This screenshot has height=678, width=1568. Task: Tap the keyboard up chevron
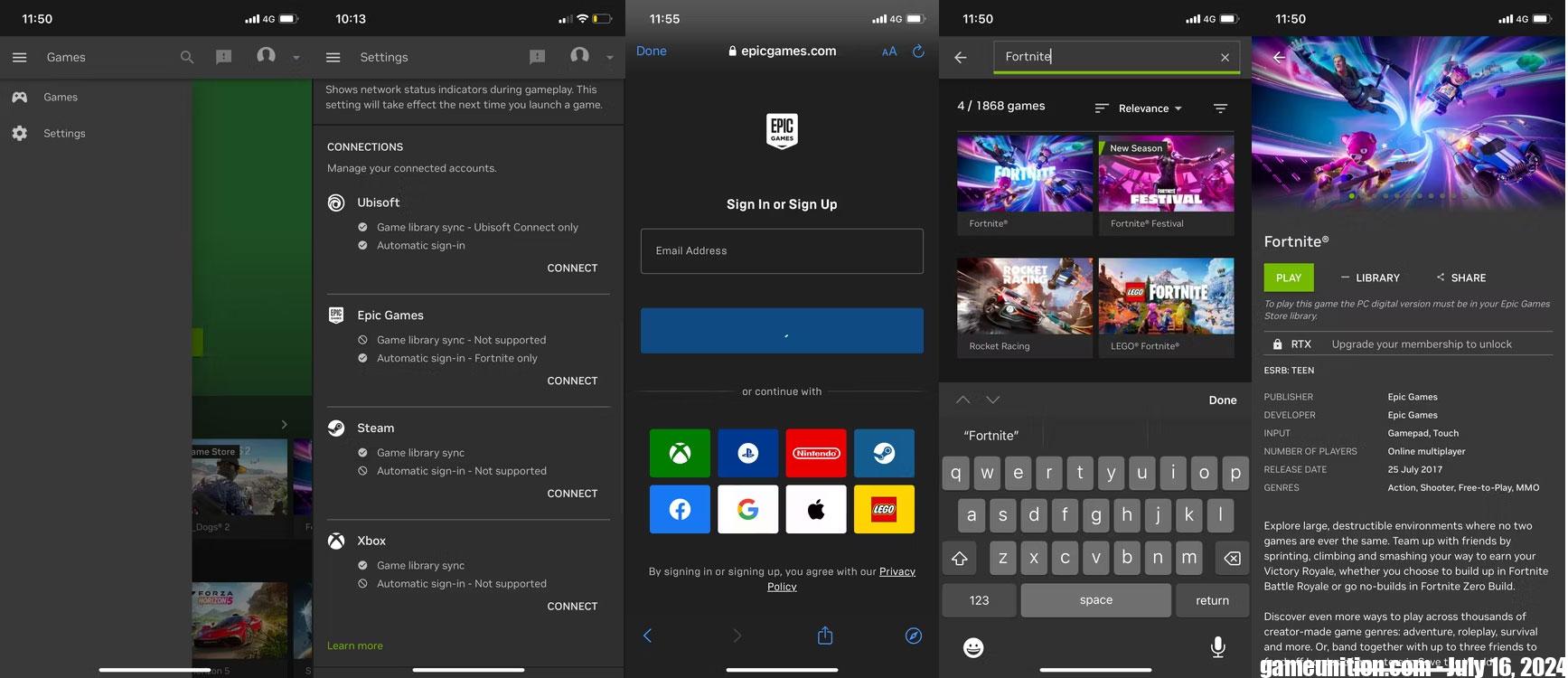point(962,400)
